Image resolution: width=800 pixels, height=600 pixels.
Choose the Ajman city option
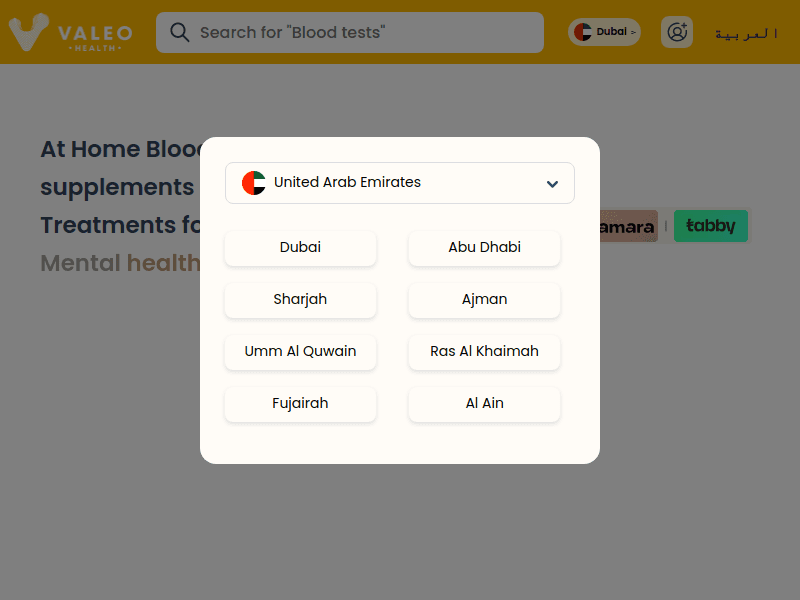pyautogui.click(x=484, y=300)
